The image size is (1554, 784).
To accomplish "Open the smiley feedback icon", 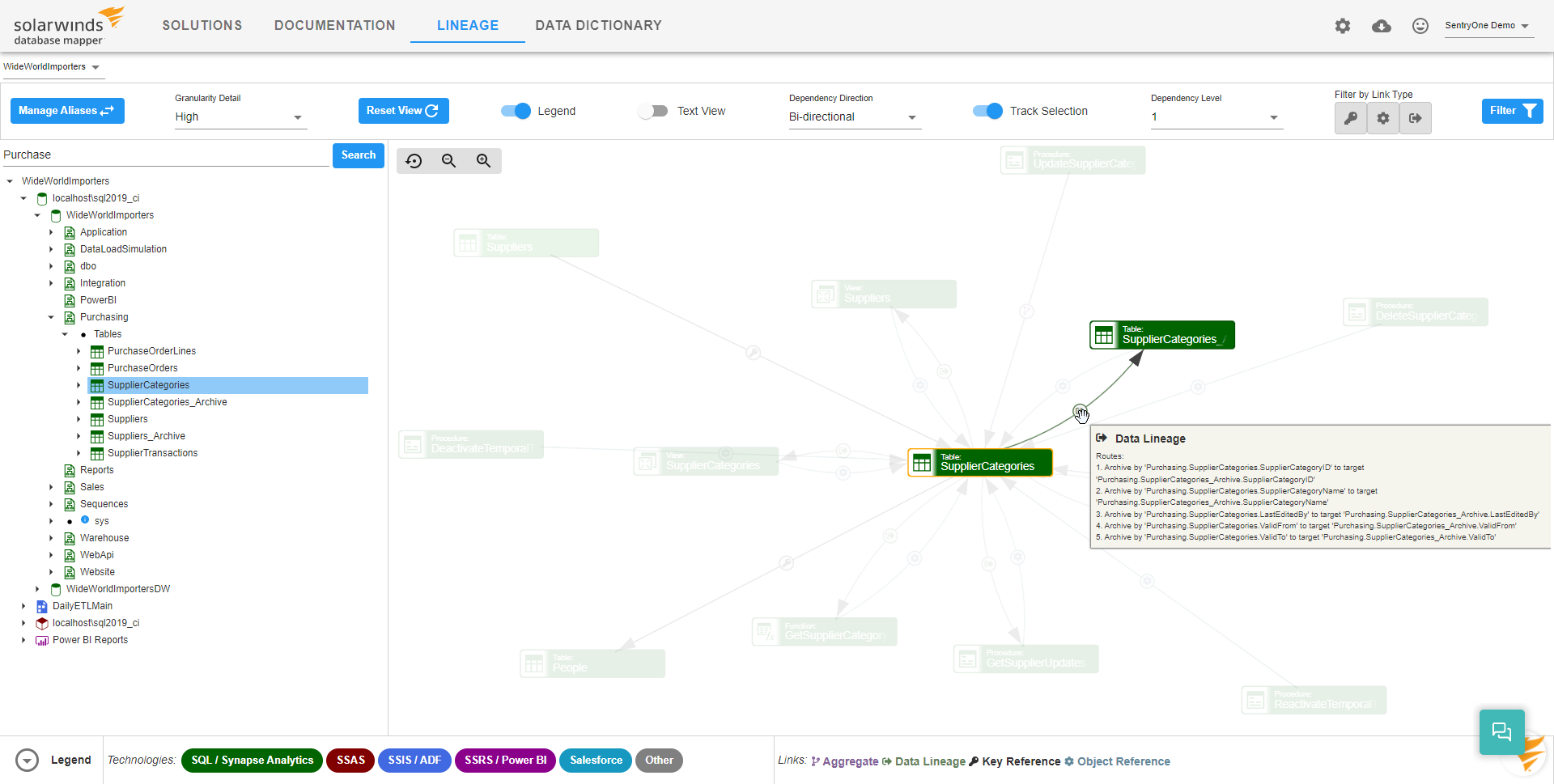I will coord(1420,26).
